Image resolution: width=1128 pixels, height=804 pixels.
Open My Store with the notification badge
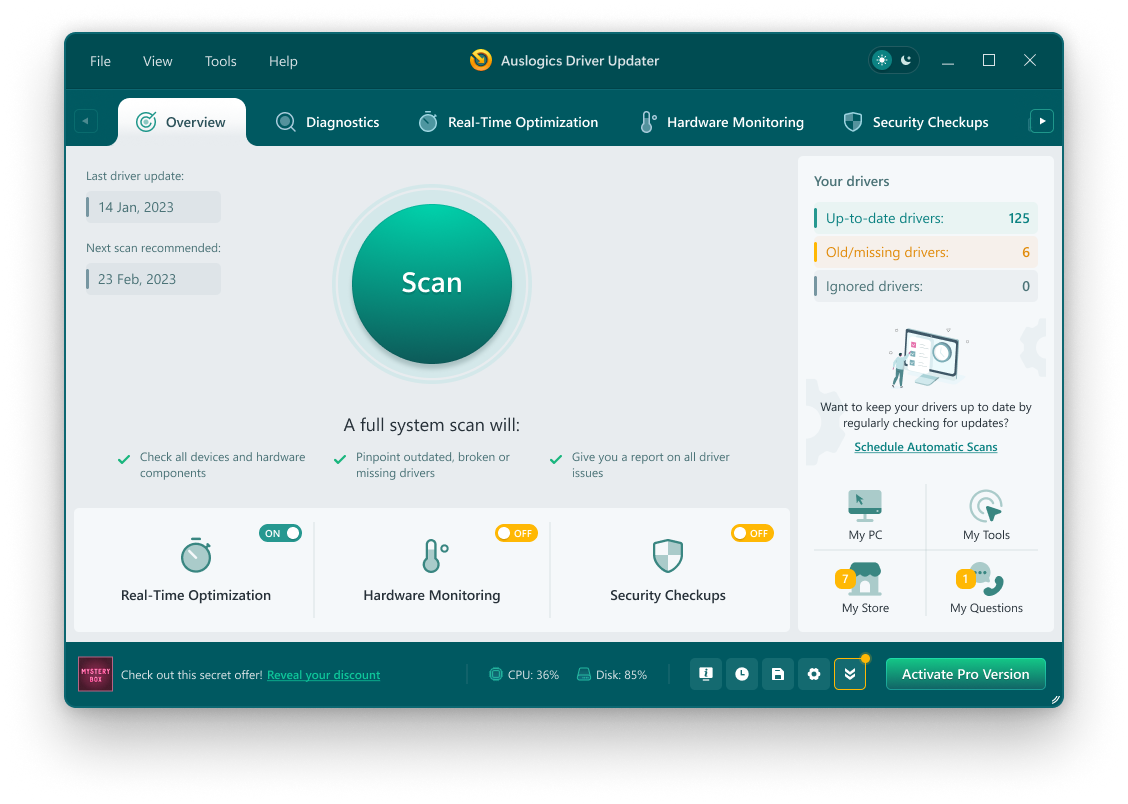[x=863, y=585]
